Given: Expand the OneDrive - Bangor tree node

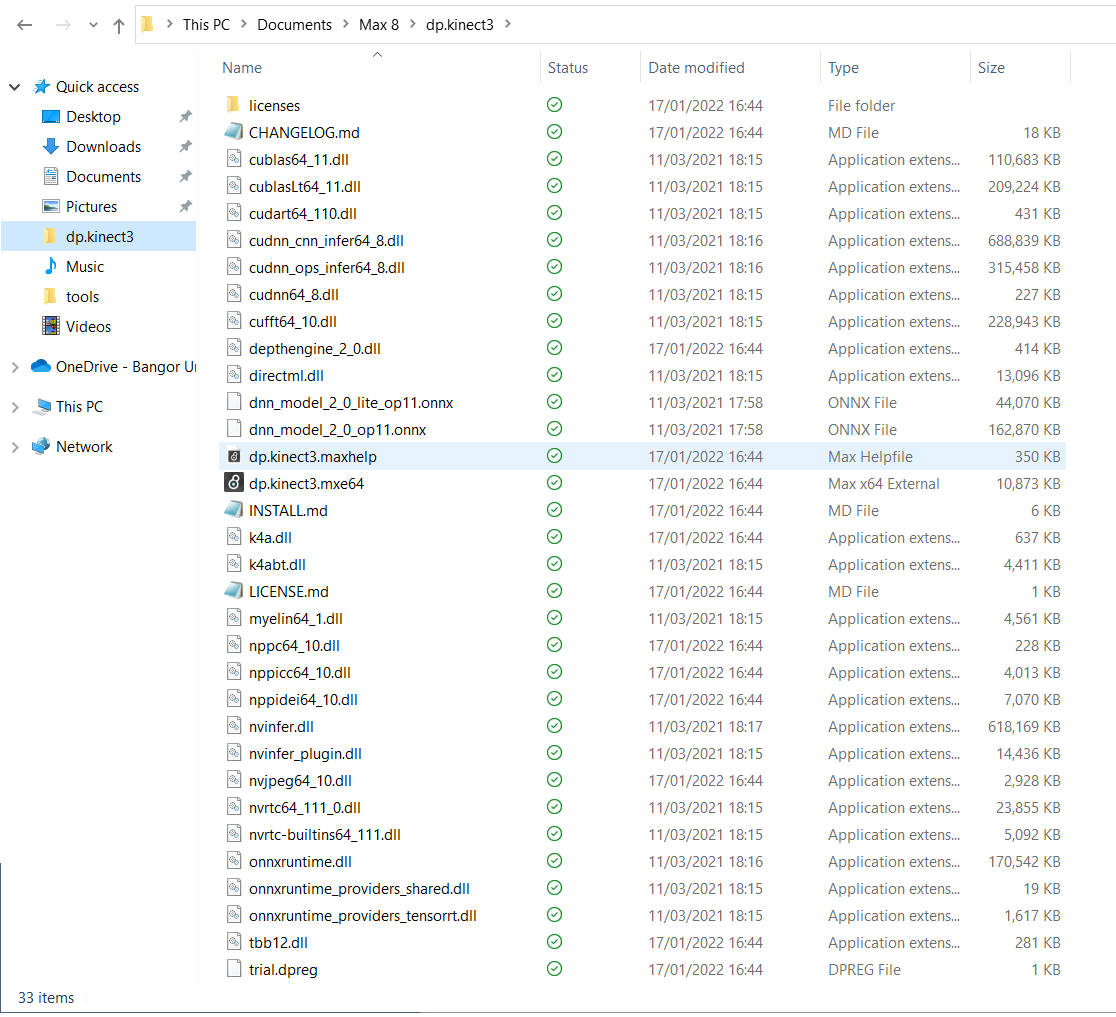Looking at the screenshot, I should (14, 367).
